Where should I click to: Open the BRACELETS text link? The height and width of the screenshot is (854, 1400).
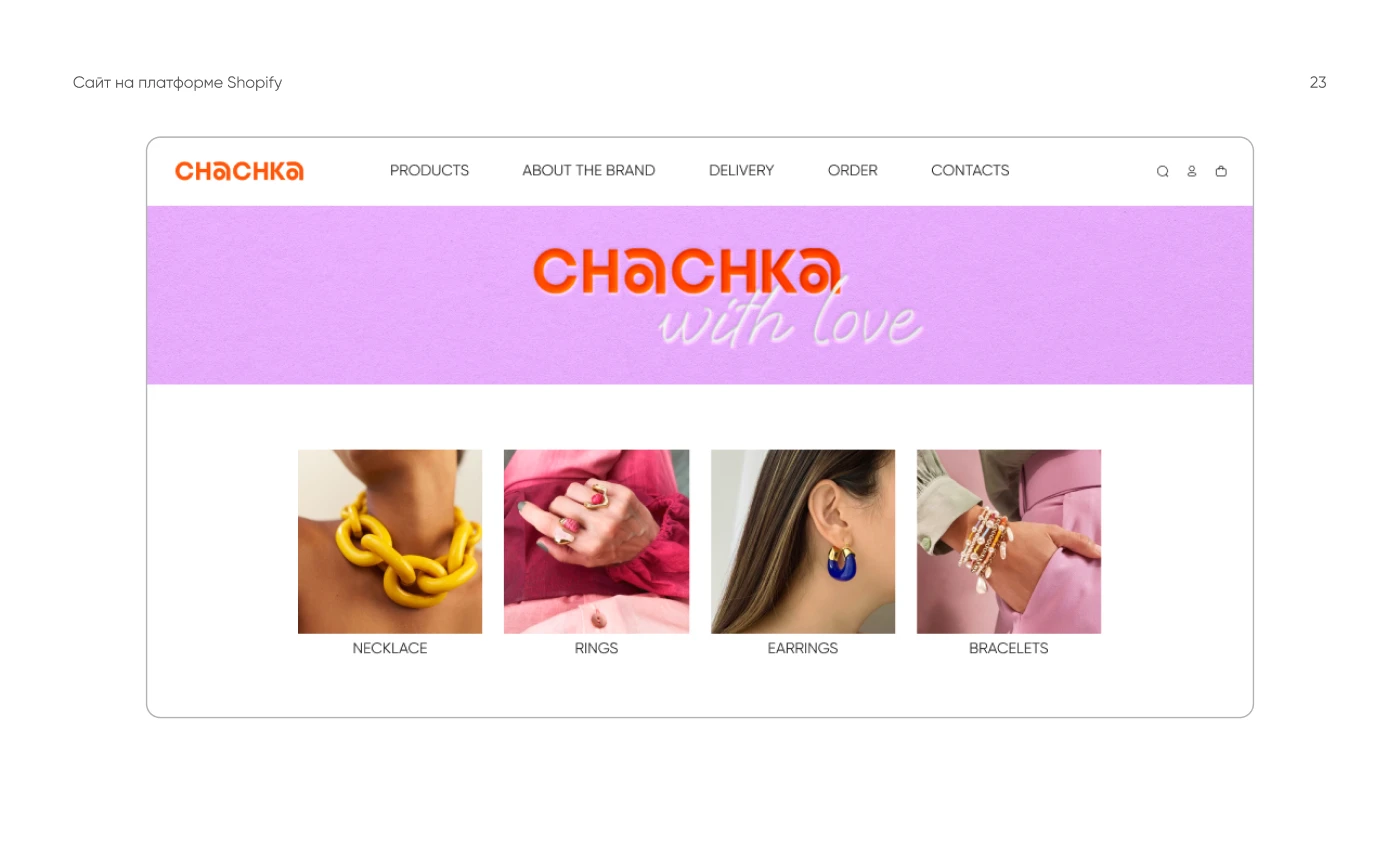(1009, 648)
